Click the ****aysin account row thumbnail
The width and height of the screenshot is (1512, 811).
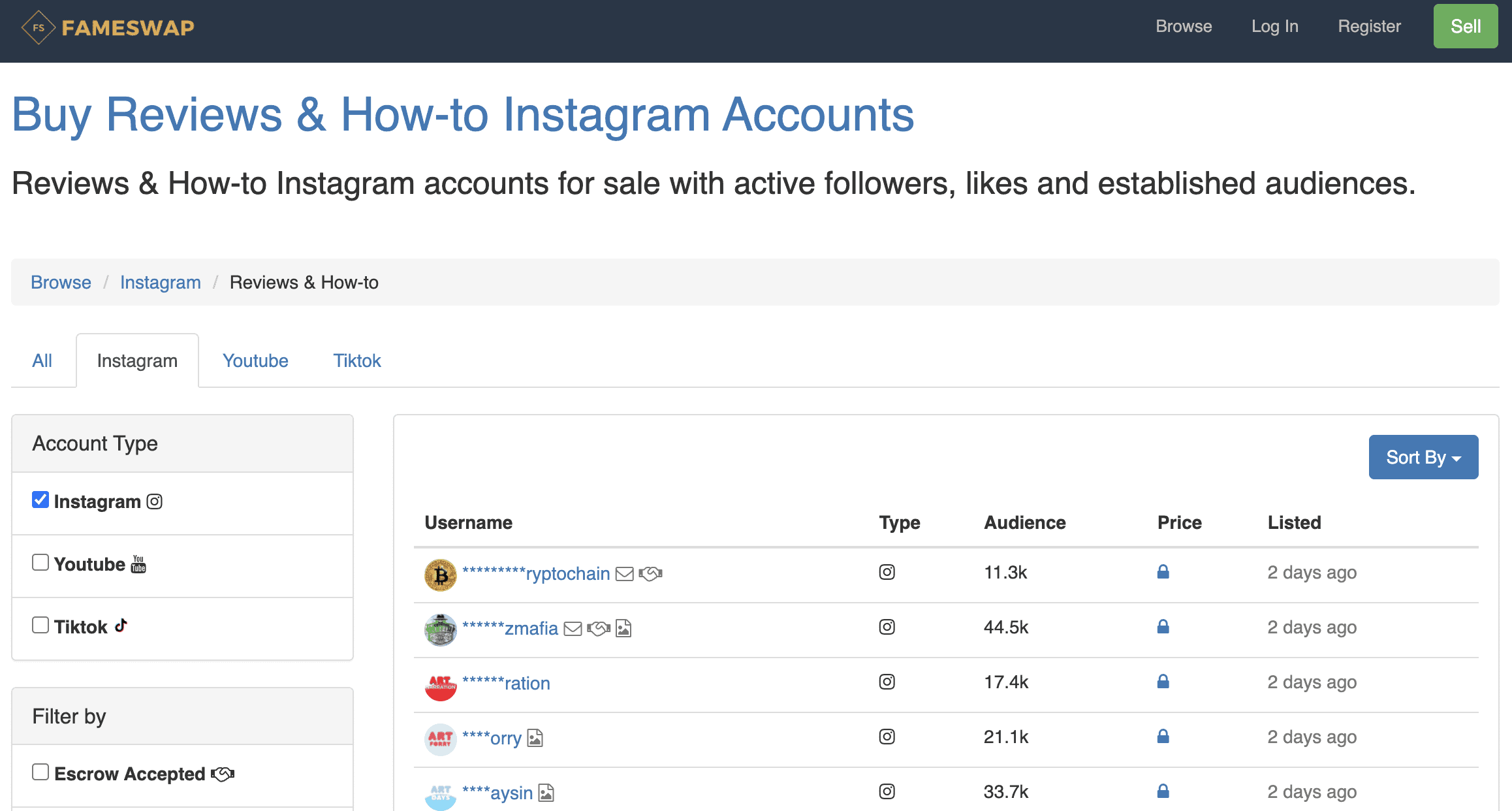[x=437, y=792]
